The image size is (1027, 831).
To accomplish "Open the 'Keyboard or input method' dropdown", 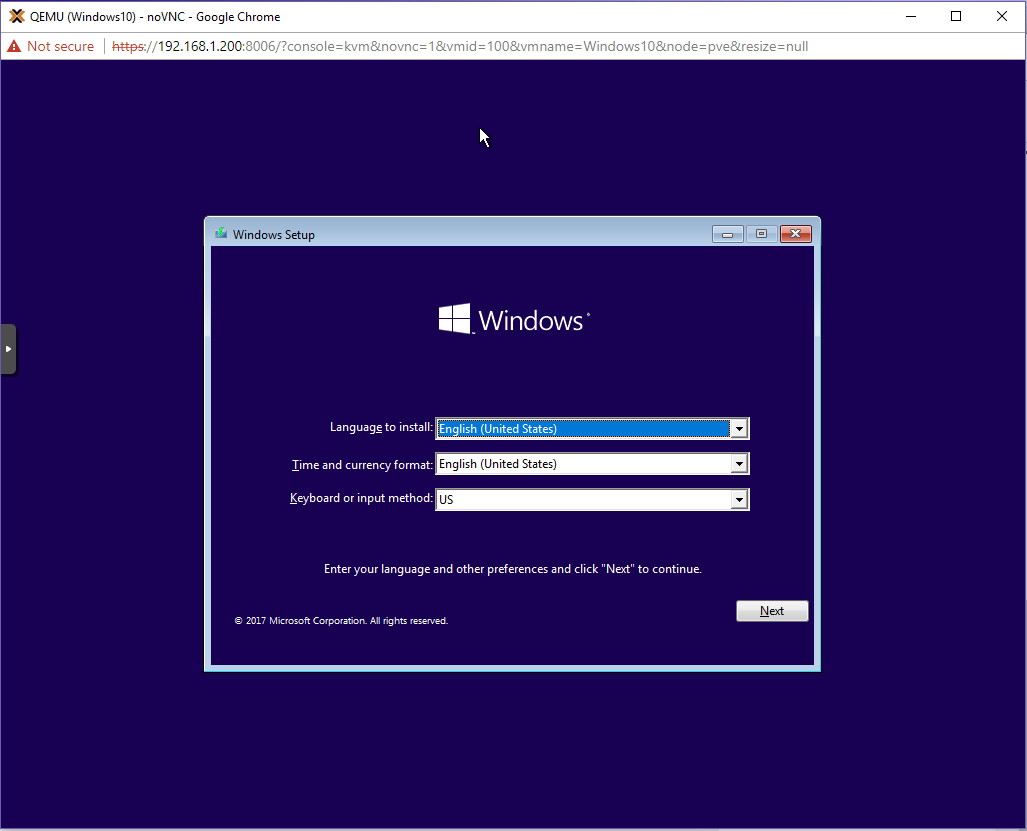I will click(739, 498).
